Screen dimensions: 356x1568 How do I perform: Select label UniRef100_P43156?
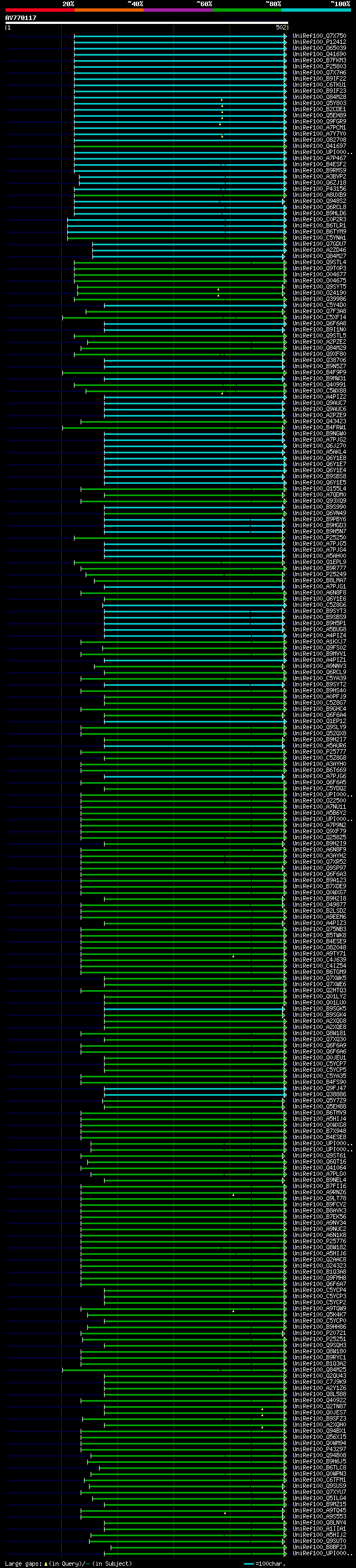(319, 189)
